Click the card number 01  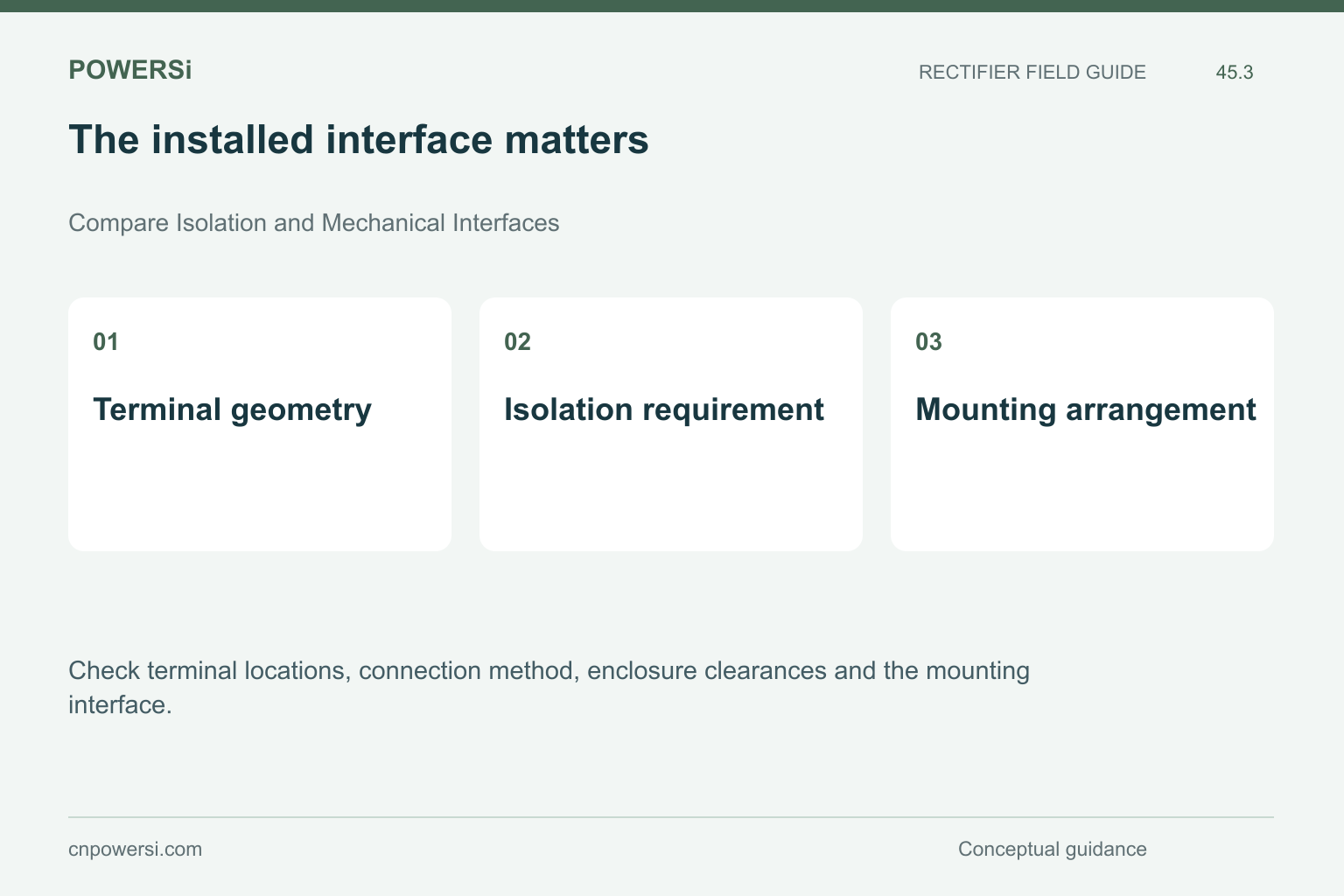[x=106, y=342]
